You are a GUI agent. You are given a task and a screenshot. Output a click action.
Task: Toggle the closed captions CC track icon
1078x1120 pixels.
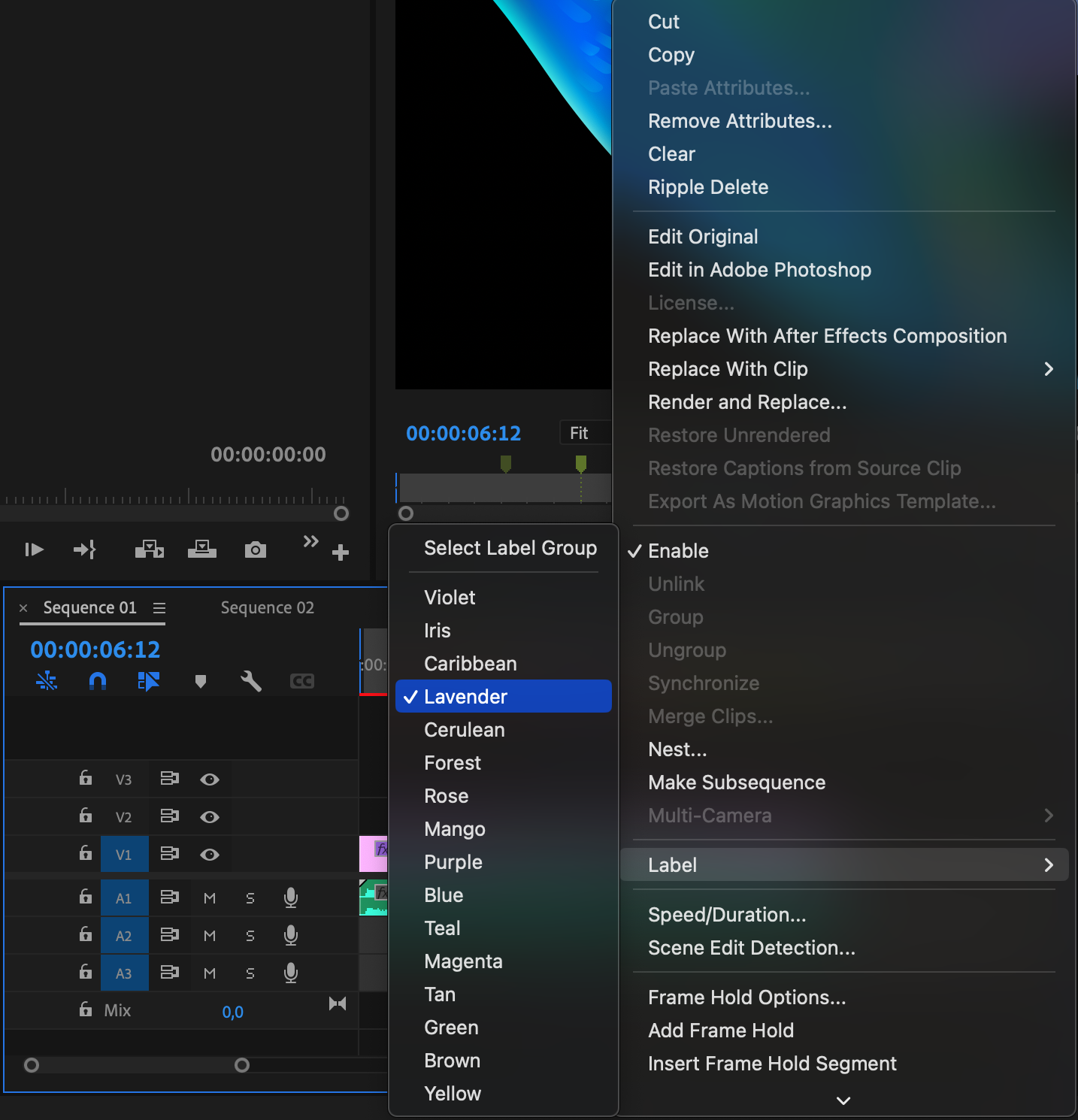[302, 681]
